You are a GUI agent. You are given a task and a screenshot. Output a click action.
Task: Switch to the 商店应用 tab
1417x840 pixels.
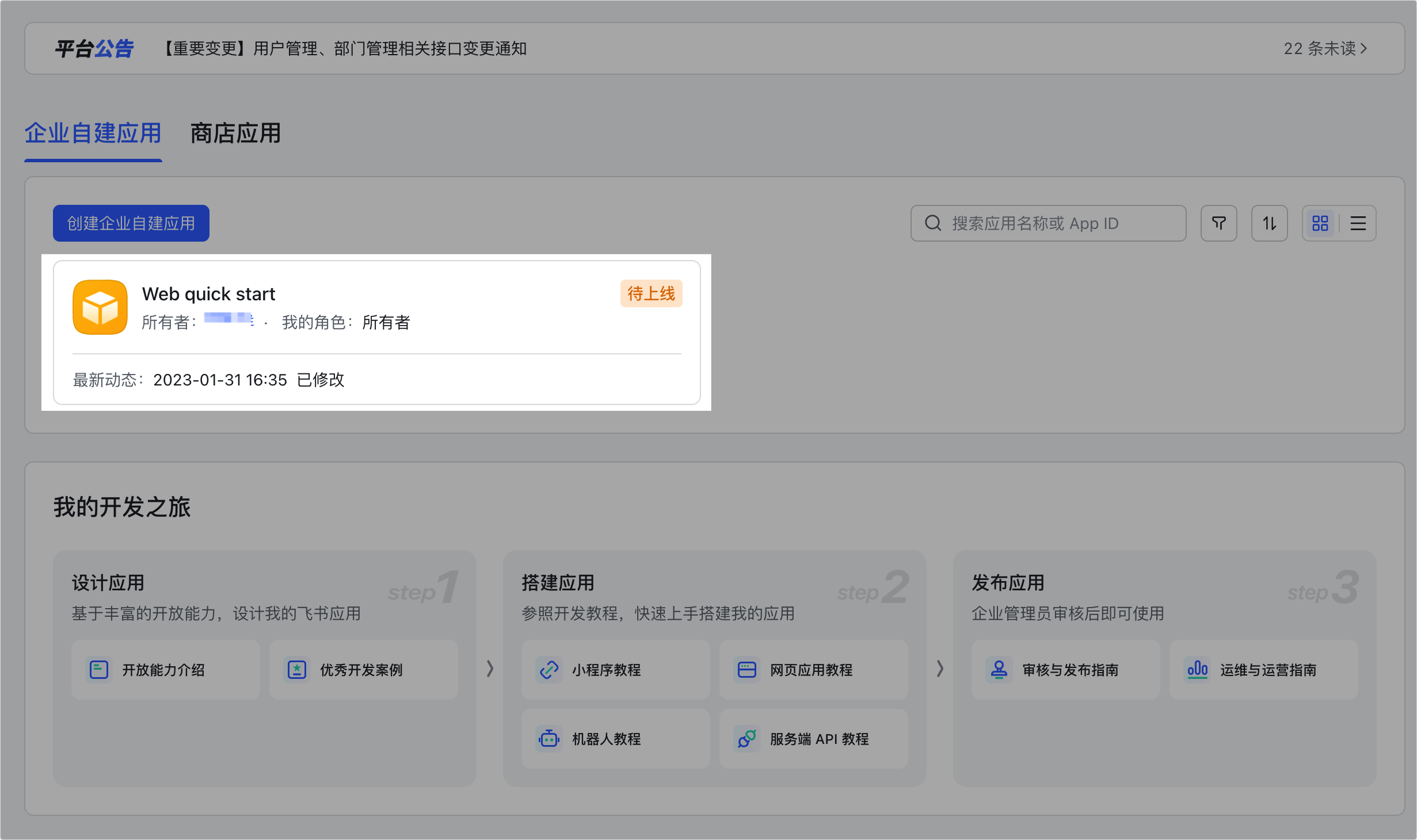click(234, 134)
